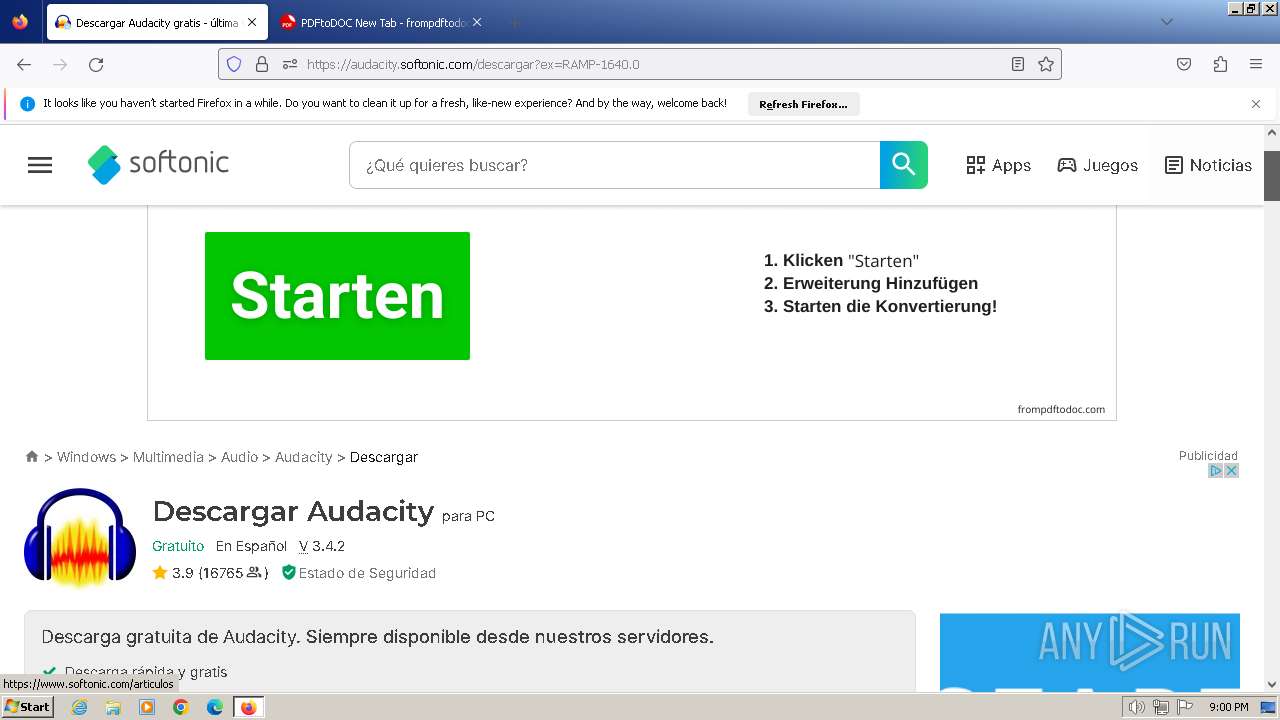
Task: Launch Internet Explorer from taskbar
Action: pyautogui.click(x=80, y=707)
